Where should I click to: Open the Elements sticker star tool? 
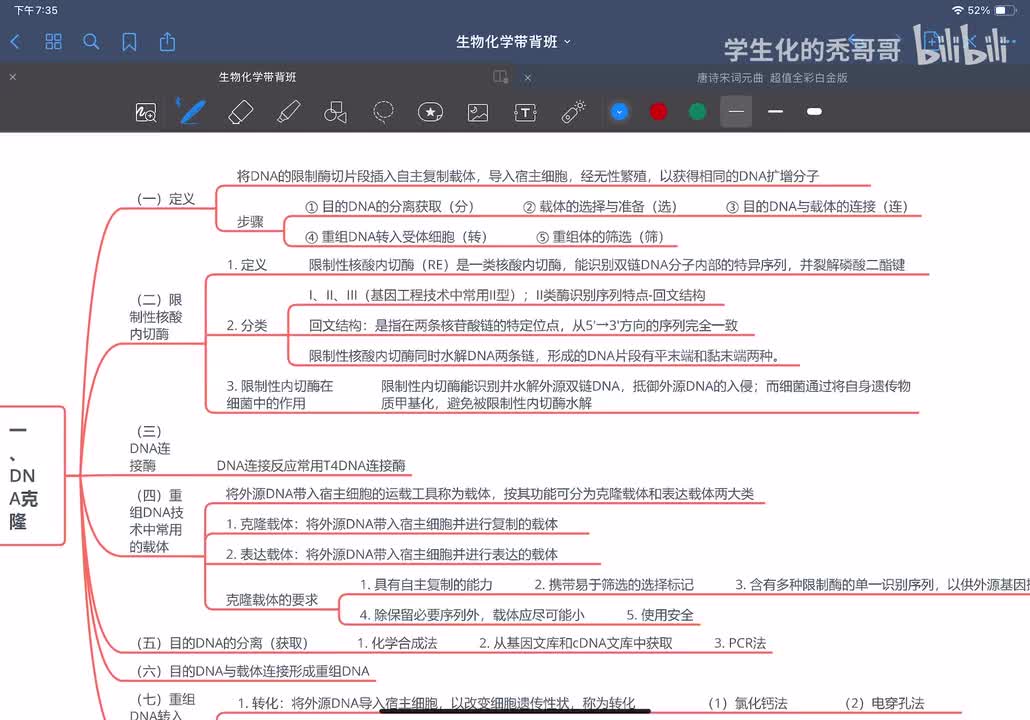click(430, 112)
